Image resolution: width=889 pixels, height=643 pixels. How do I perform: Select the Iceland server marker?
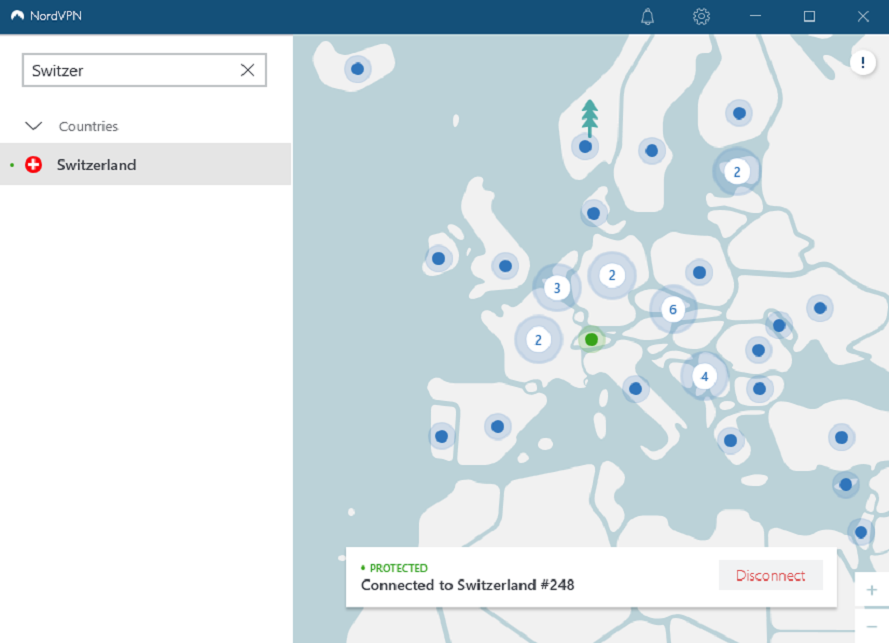click(357, 69)
